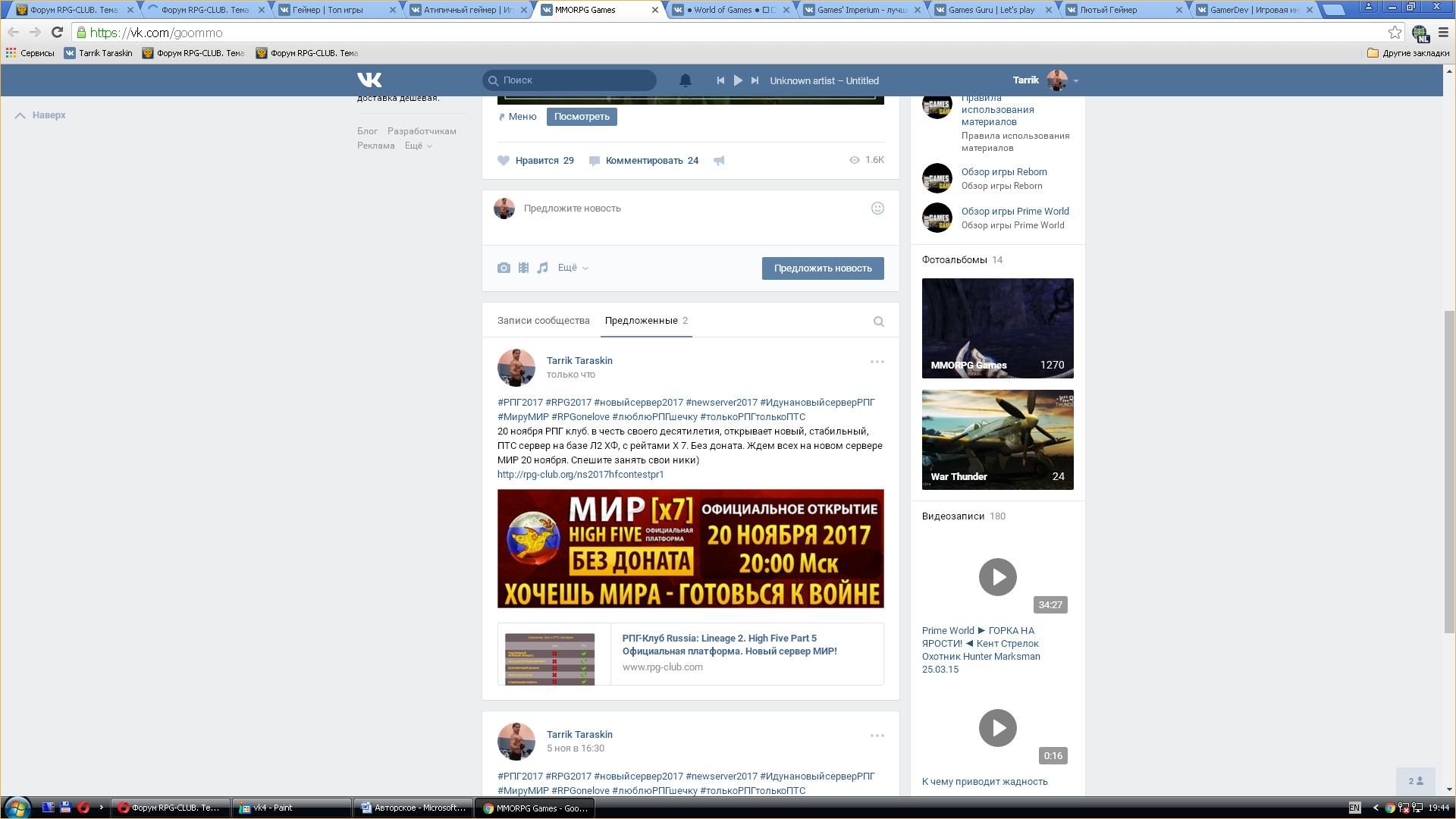Image resolution: width=1456 pixels, height=819 pixels.
Task: Play previous track in header player
Action: (720, 80)
